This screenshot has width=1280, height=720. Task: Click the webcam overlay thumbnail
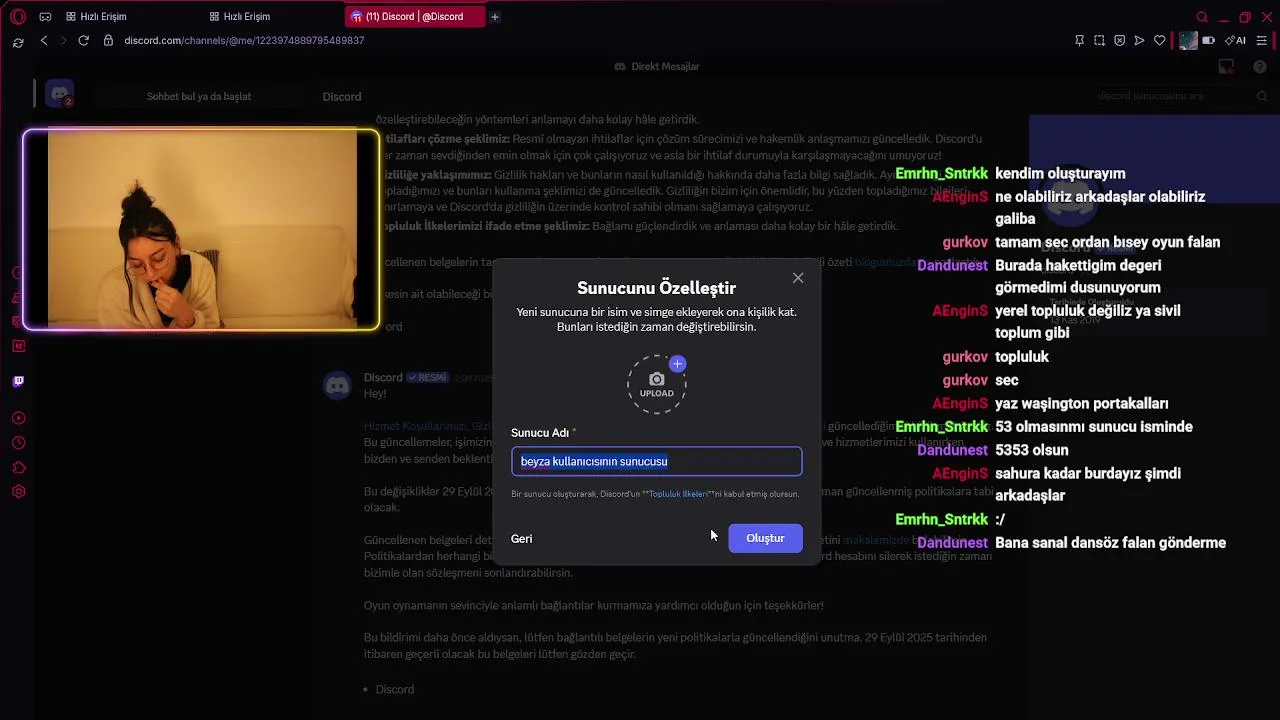[201, 230]
